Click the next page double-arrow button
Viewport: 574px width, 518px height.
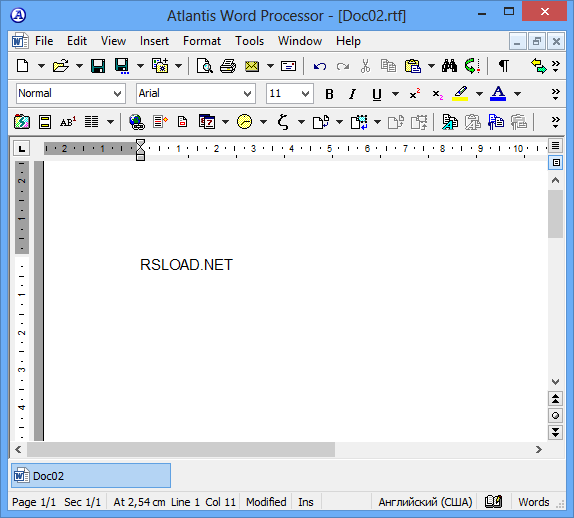click(x=555, y=432)
